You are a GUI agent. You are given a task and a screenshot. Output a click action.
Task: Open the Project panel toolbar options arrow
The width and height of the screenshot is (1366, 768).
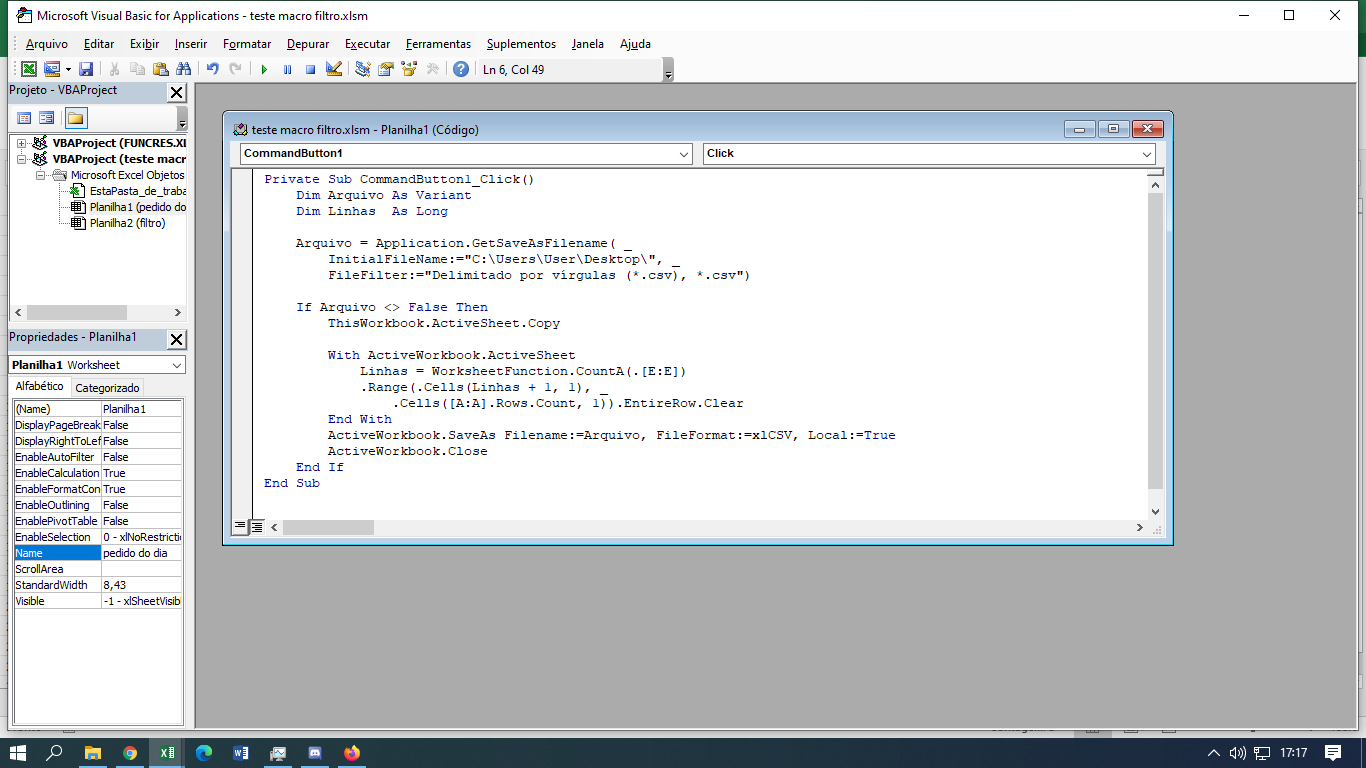(182, 119)
